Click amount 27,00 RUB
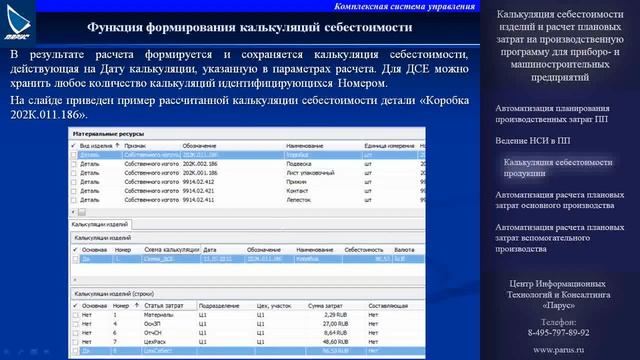 point(335,324)
